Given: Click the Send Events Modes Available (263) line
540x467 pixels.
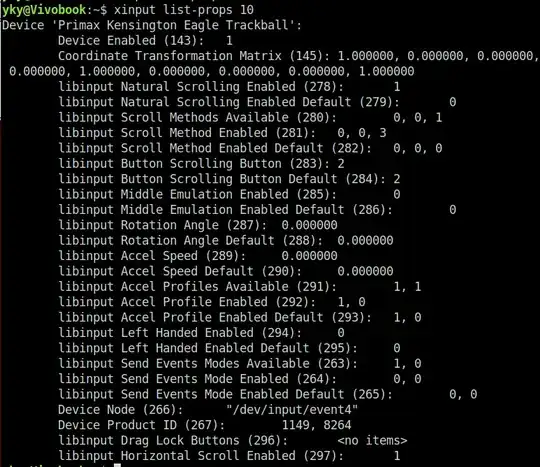Looking at the screenshot, I should (x=240, y=364).
